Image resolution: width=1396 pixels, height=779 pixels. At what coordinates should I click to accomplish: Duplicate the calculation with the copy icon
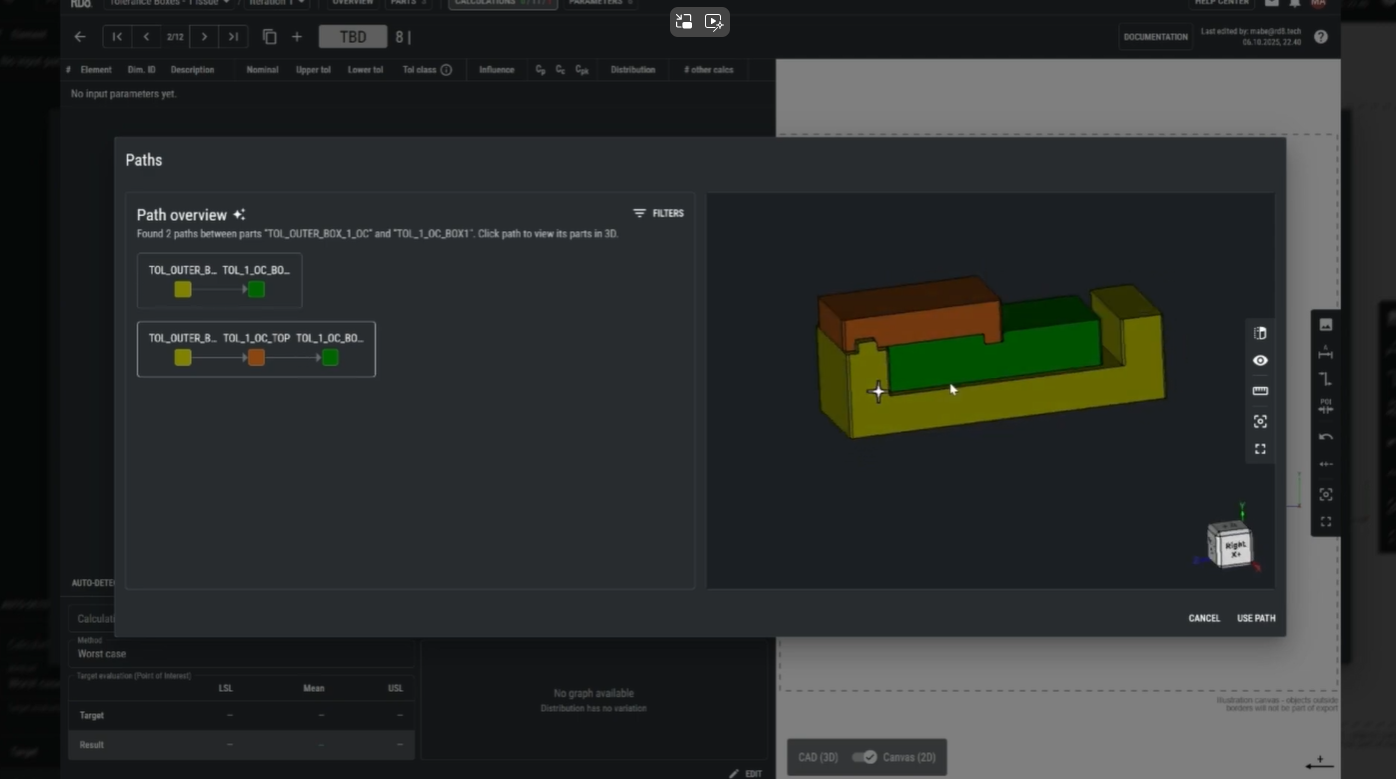(269, 37)
